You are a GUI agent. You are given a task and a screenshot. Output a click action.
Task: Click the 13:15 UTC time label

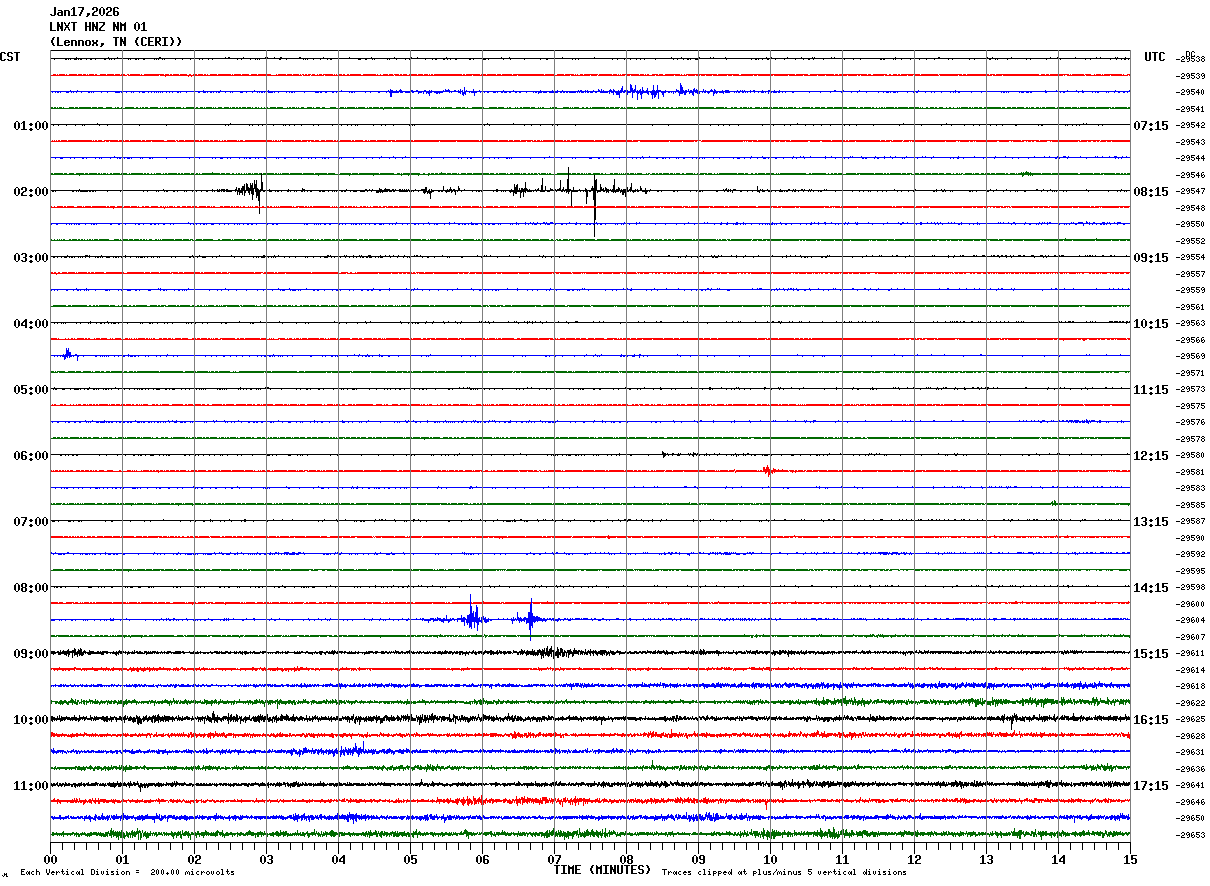[x=1151, y=522]
